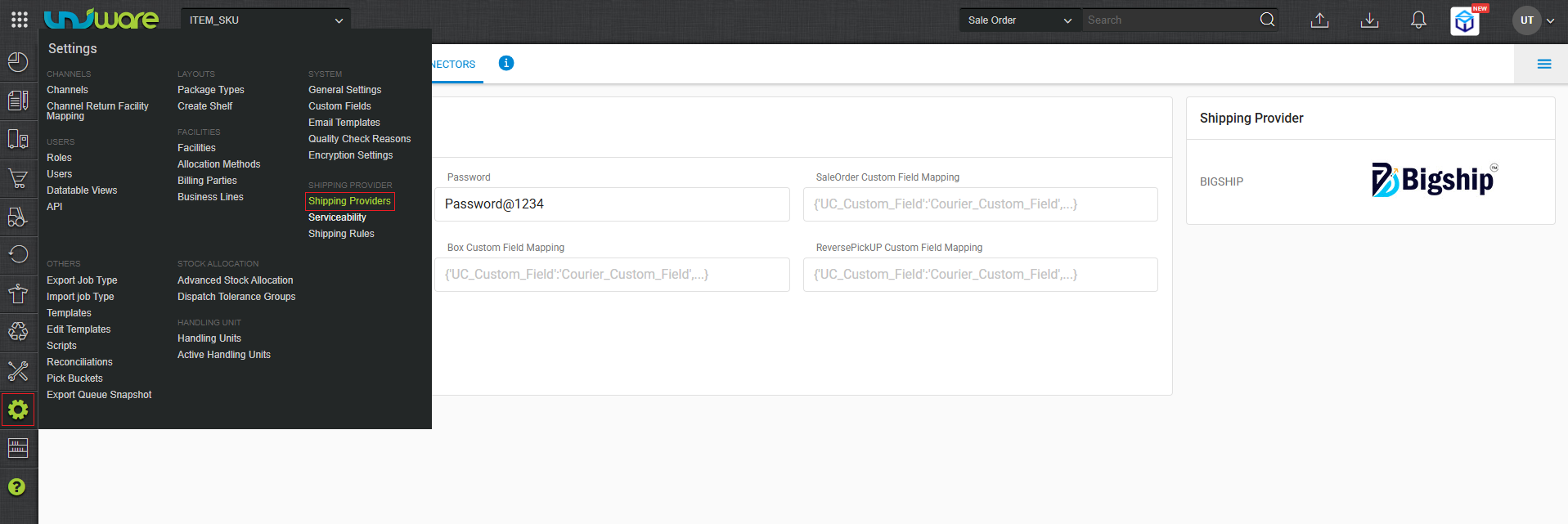Image resolution: width=1568 pixels, height=524 pixels.
Task: Click the top Search input box
Action: pos(1170,20)
